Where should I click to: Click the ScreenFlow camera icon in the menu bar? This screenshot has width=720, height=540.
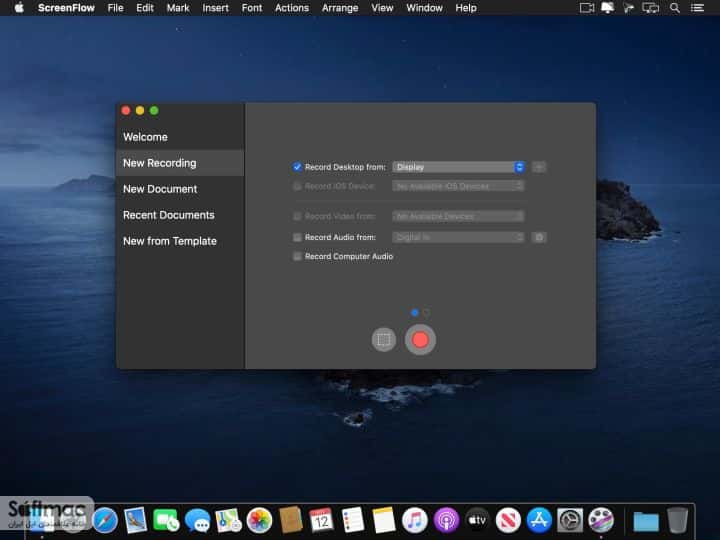(x=586, y=8)
